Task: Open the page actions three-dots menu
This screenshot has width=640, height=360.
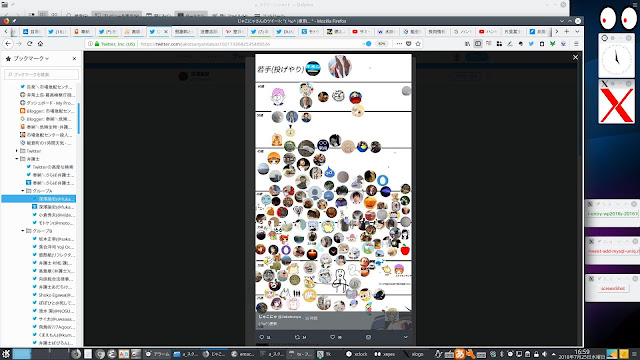Action: (399, 44)
